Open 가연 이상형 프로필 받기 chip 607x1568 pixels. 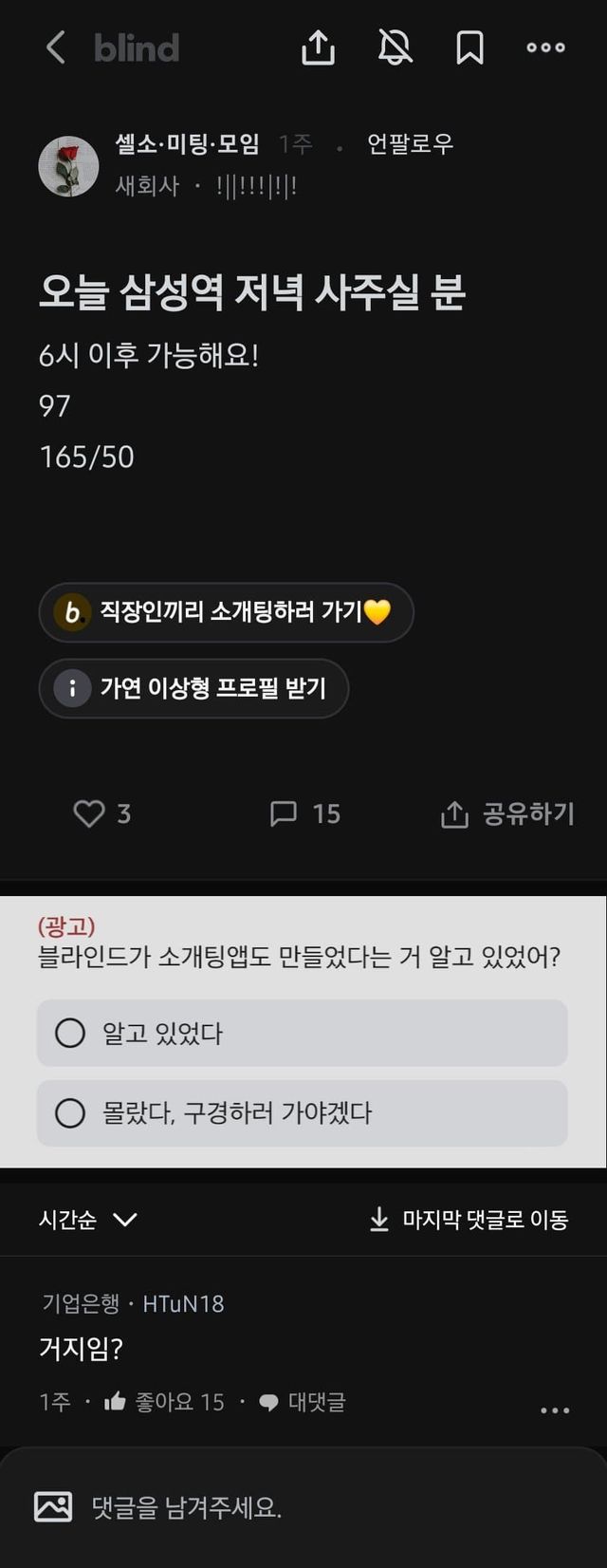193,688
